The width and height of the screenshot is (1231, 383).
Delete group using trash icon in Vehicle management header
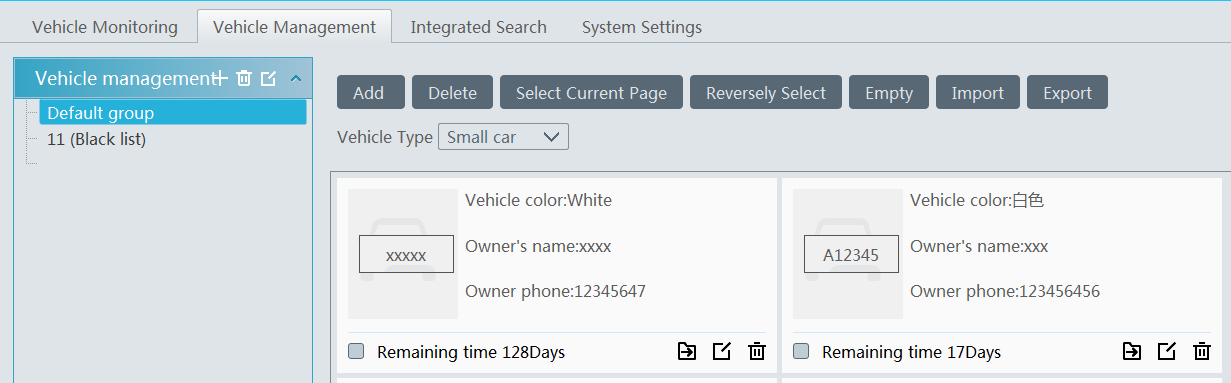(244, 78)
